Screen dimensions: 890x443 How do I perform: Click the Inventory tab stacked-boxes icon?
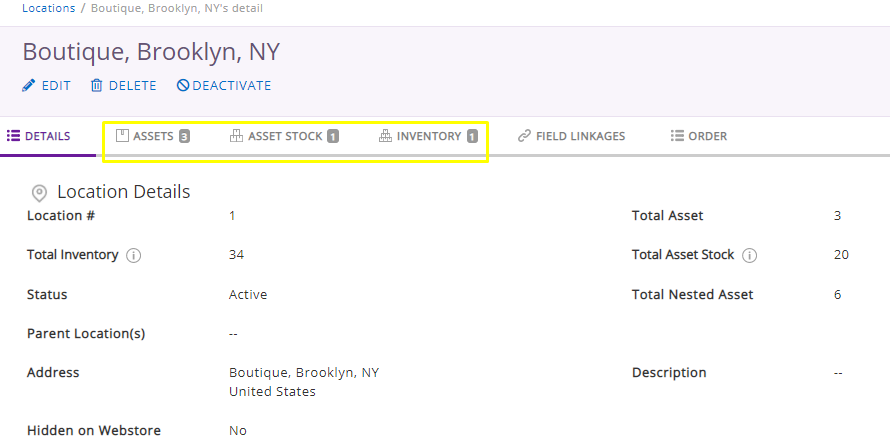pos(385,136)
